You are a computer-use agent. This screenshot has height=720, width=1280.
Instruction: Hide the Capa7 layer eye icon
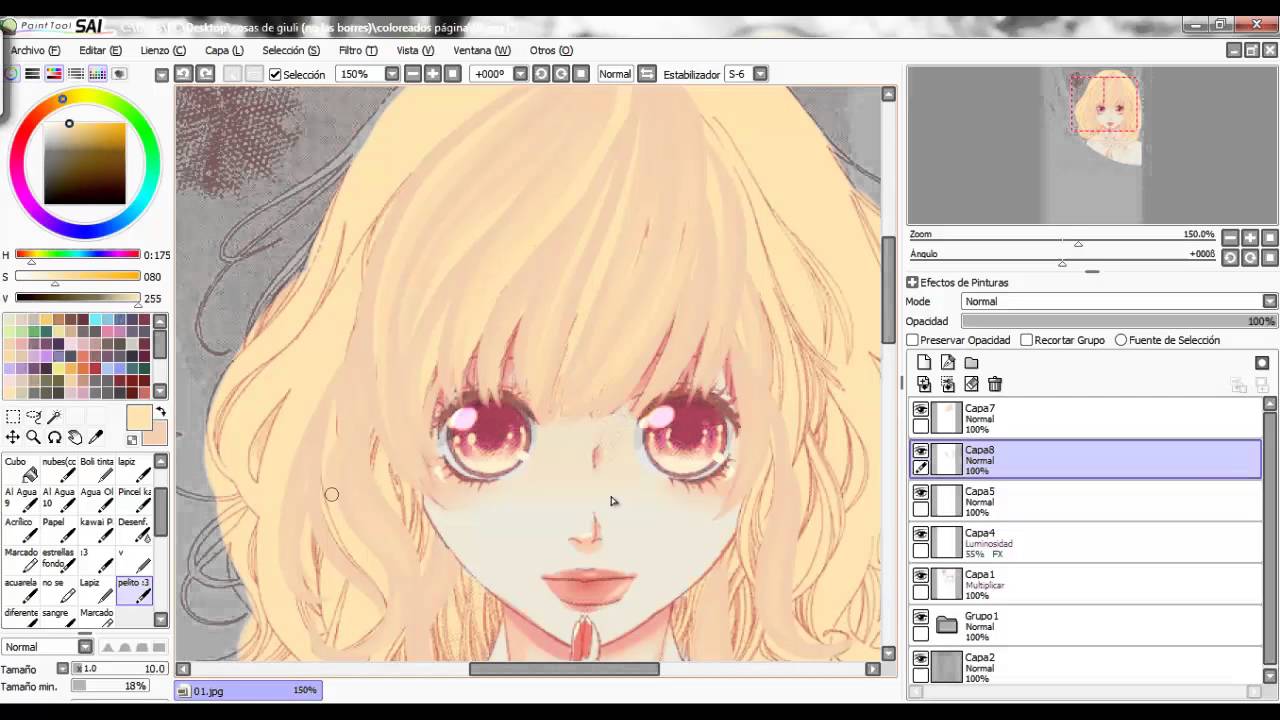tap(921, 409)
